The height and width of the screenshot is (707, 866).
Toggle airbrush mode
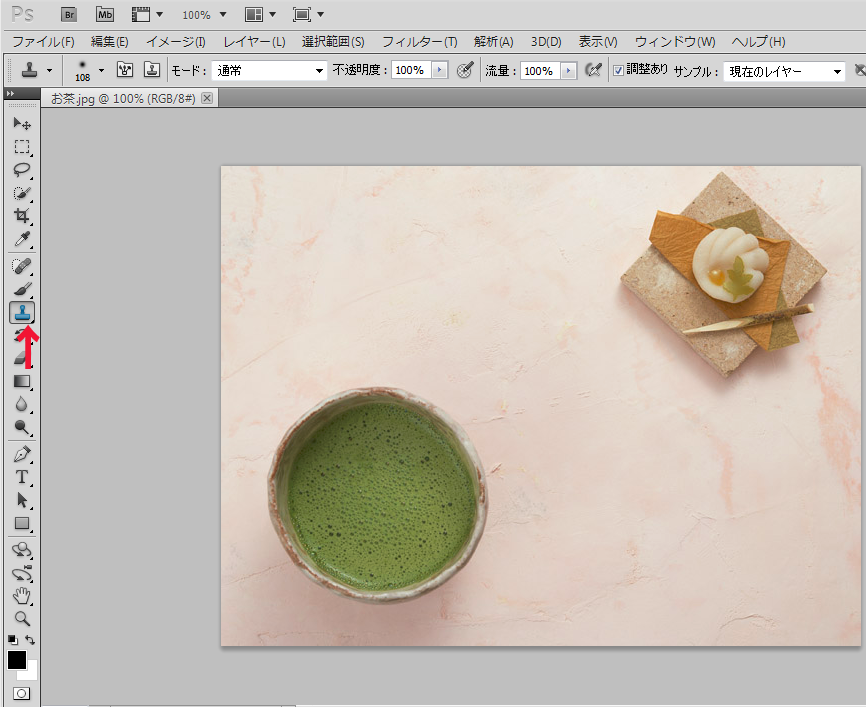pos(593,70)
